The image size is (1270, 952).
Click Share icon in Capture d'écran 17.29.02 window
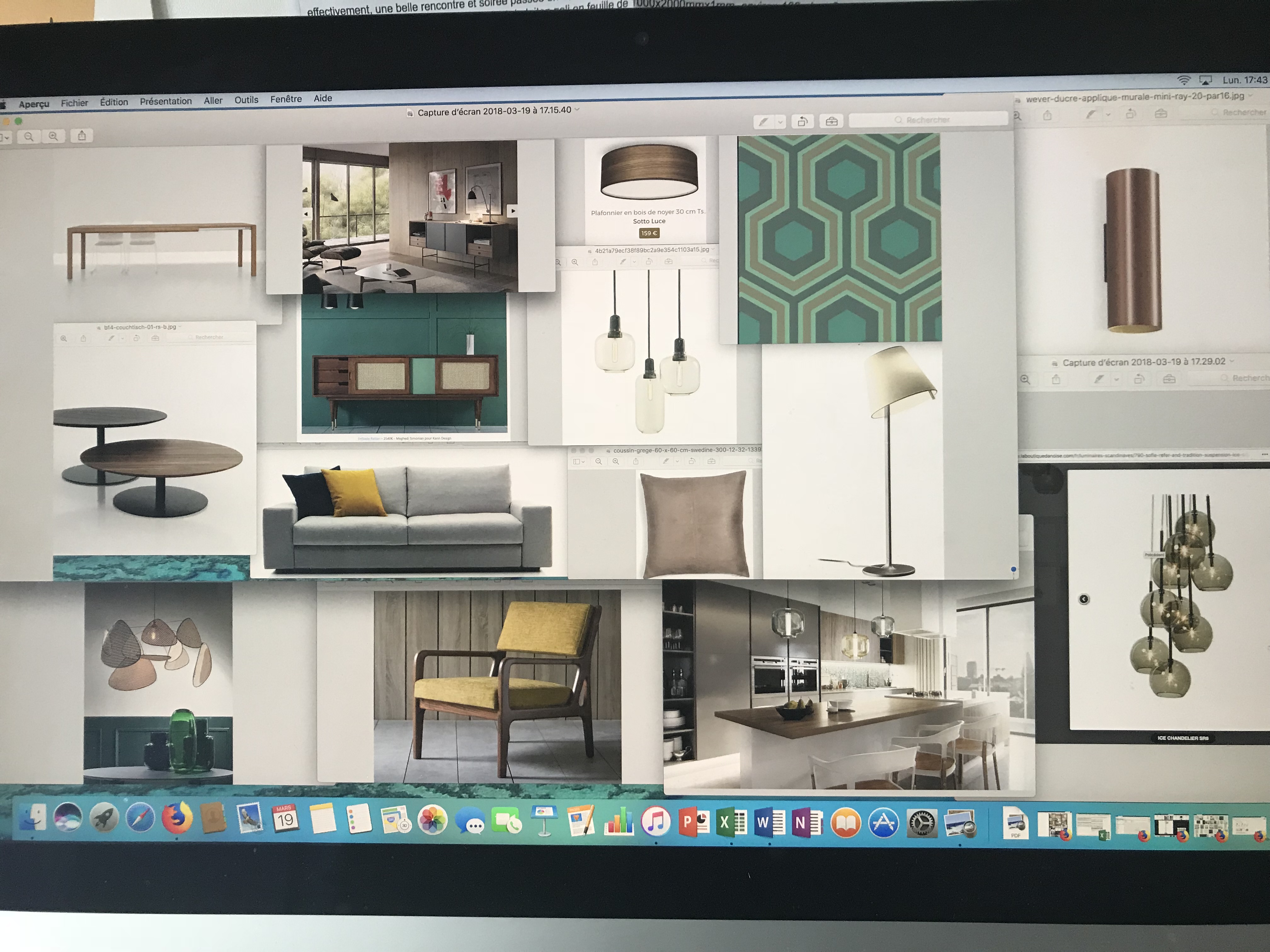coord(1056,379)
